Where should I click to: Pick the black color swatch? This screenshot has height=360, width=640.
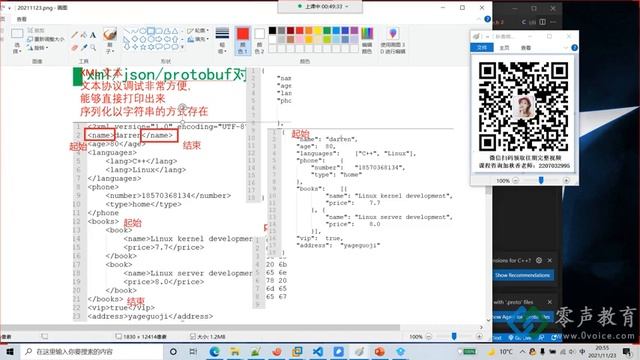(272, 31)
